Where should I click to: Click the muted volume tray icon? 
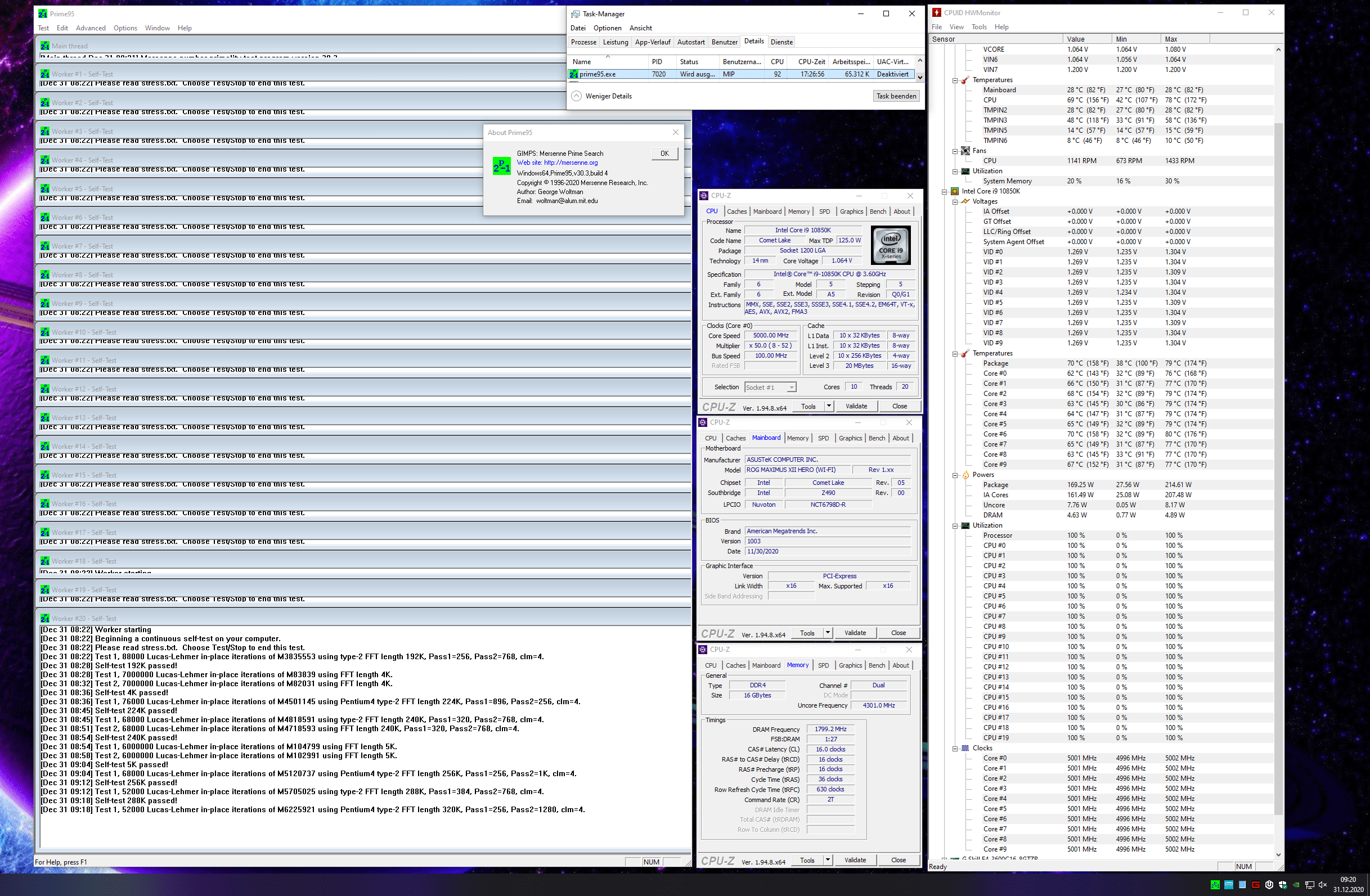[1323, 885]
